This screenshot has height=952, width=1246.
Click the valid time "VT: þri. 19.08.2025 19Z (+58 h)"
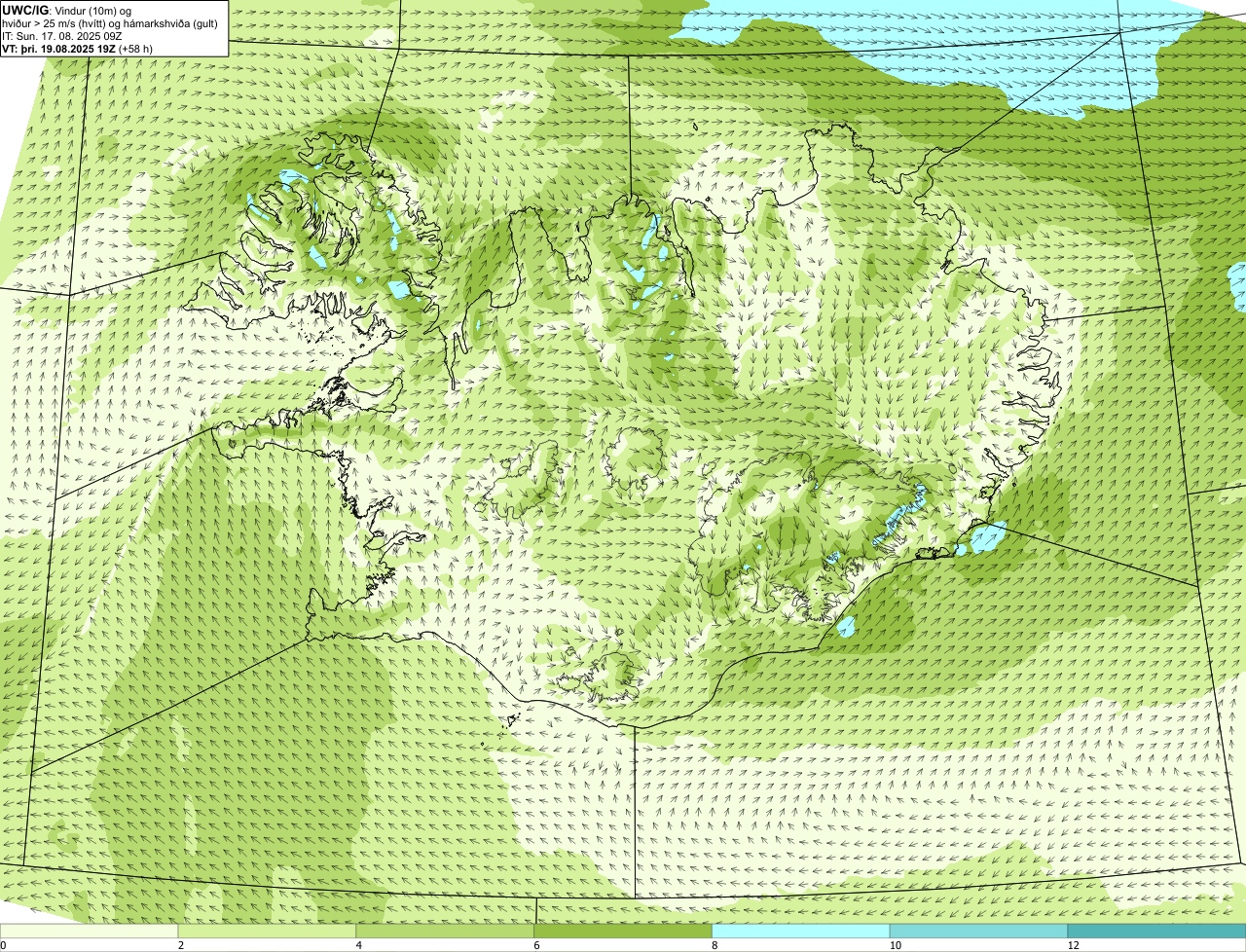[x=78, y=49]
